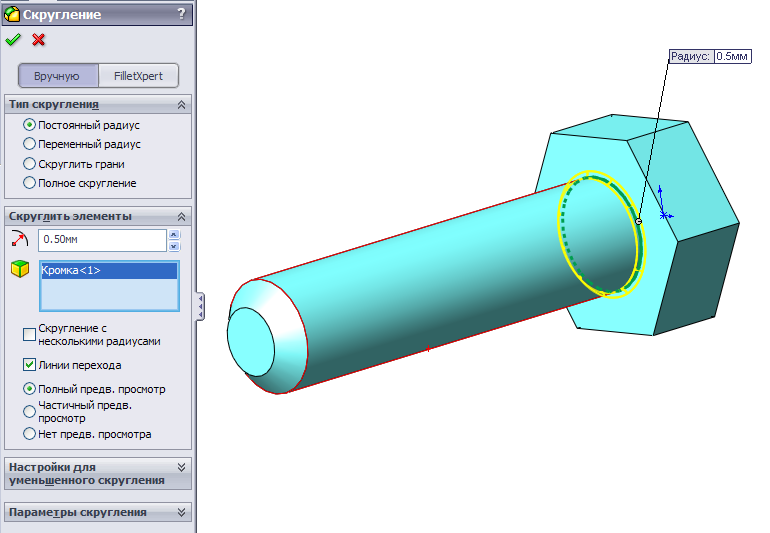The image size is (770, 533).
Task: Collapse Скруглить элементы section
Action: (181, 217)
